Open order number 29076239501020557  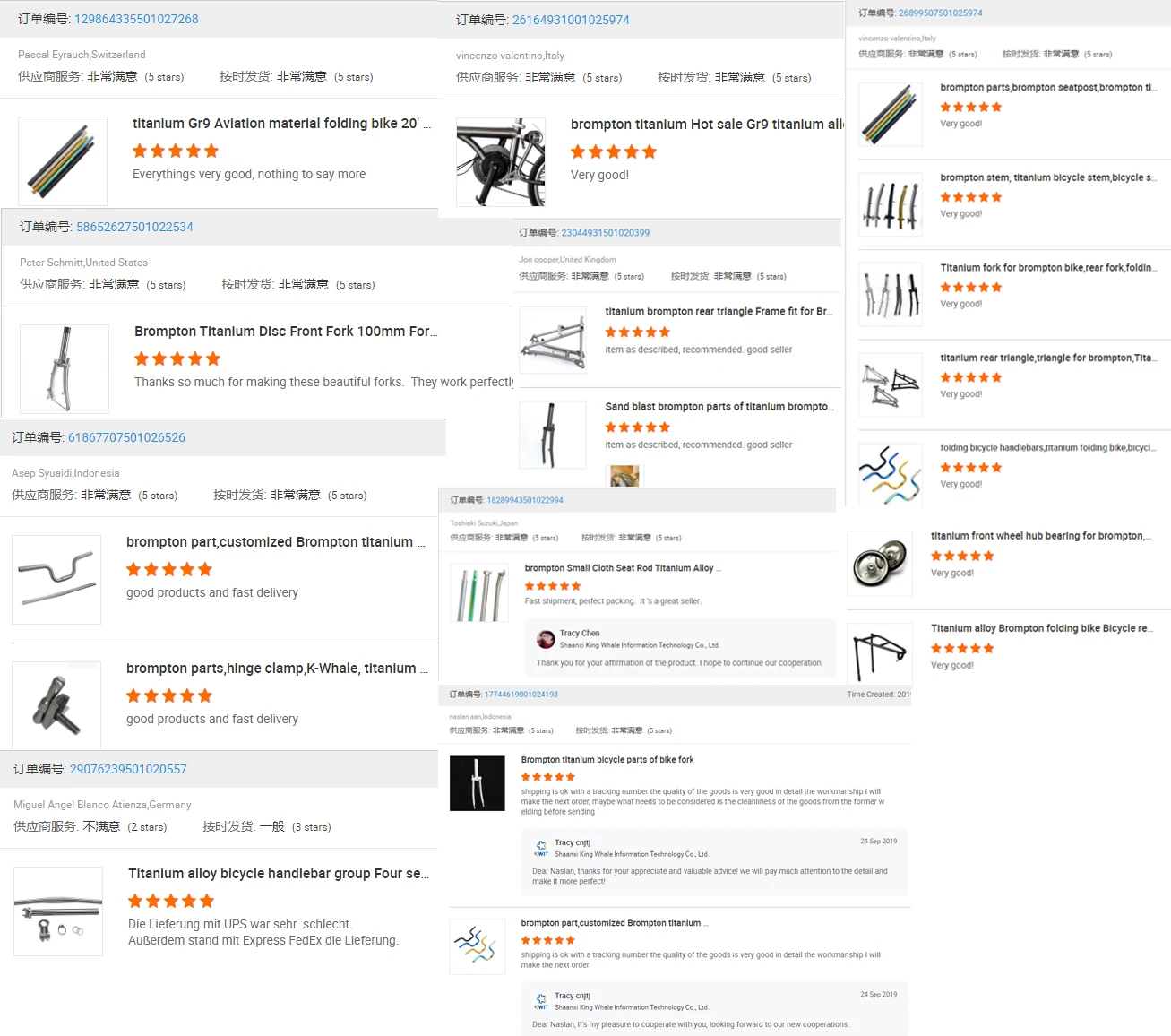coord(128,769)
